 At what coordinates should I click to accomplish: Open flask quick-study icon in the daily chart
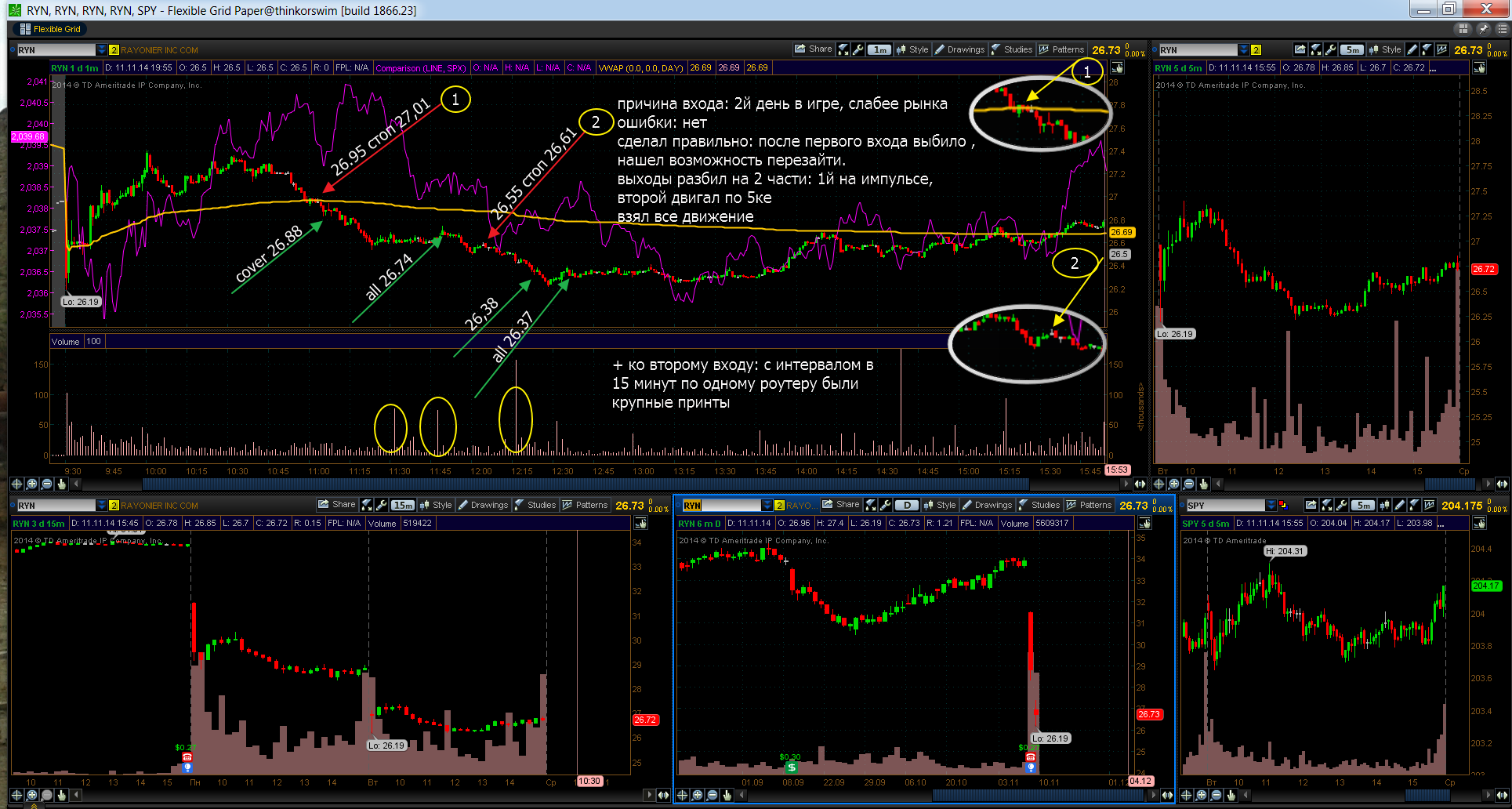pos(870,505)
